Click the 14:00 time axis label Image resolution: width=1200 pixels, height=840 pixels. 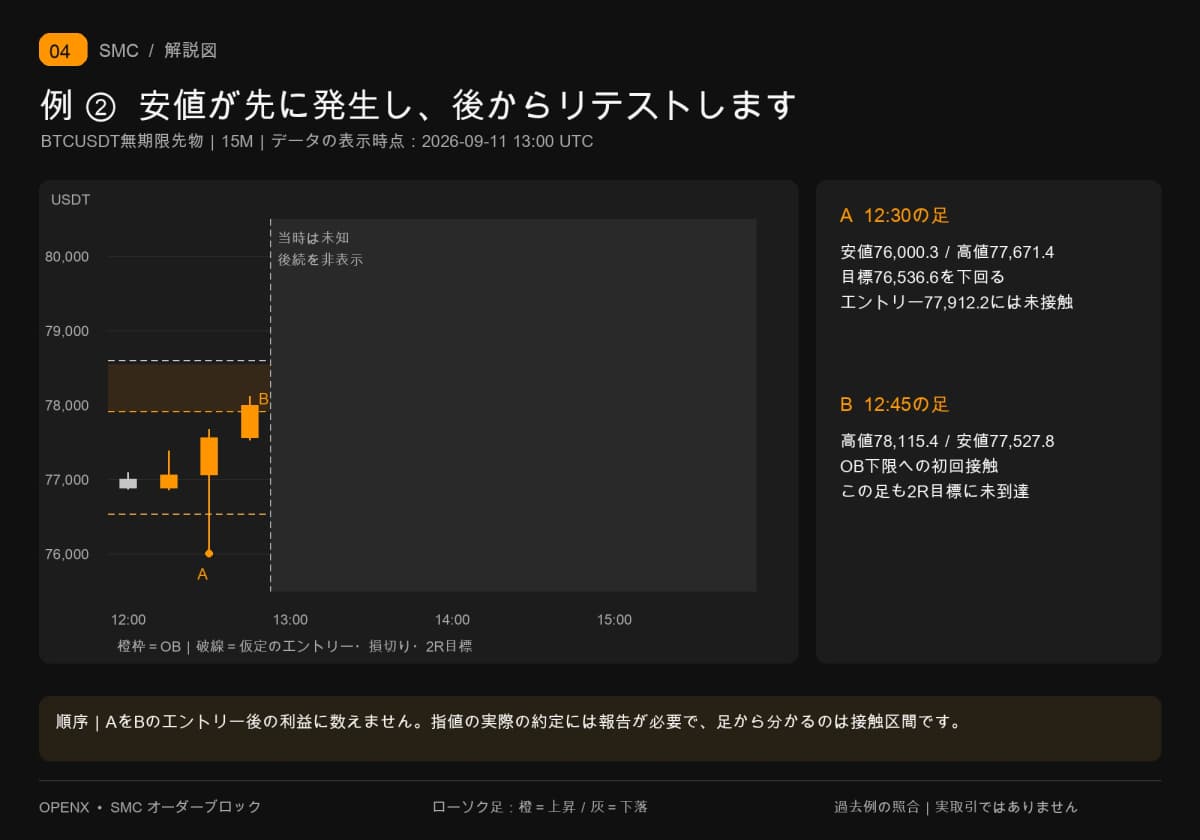[452, 620]
